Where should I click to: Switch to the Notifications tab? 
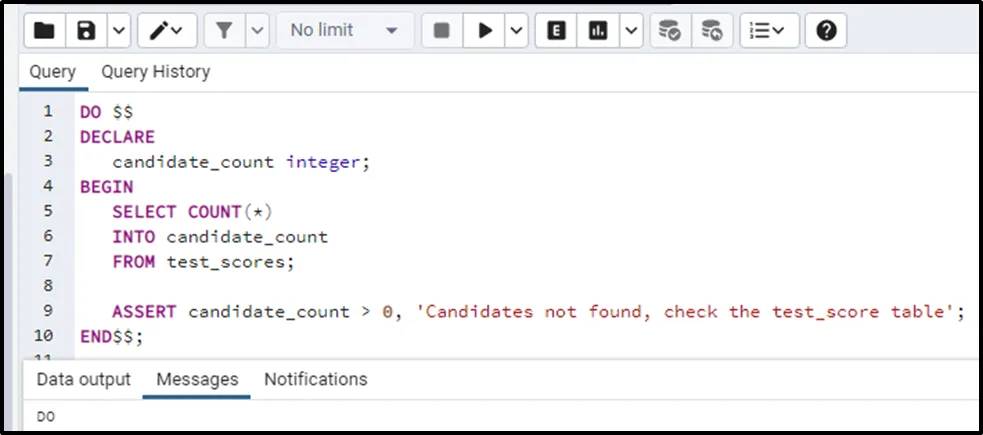pyautogui.click(x=315, y=380)
